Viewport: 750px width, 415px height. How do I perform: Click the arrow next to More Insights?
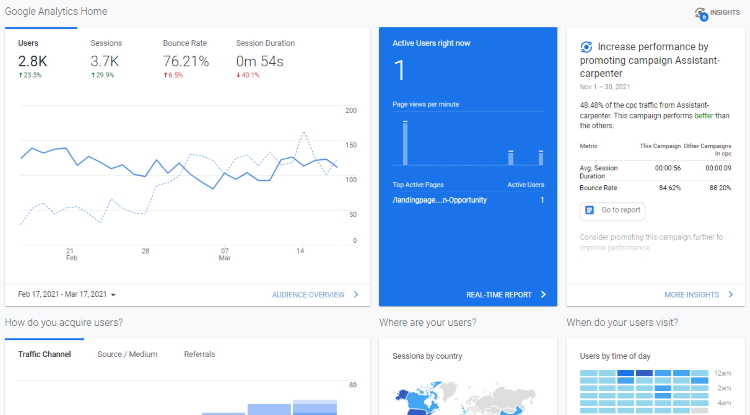[x=731, y=295]
